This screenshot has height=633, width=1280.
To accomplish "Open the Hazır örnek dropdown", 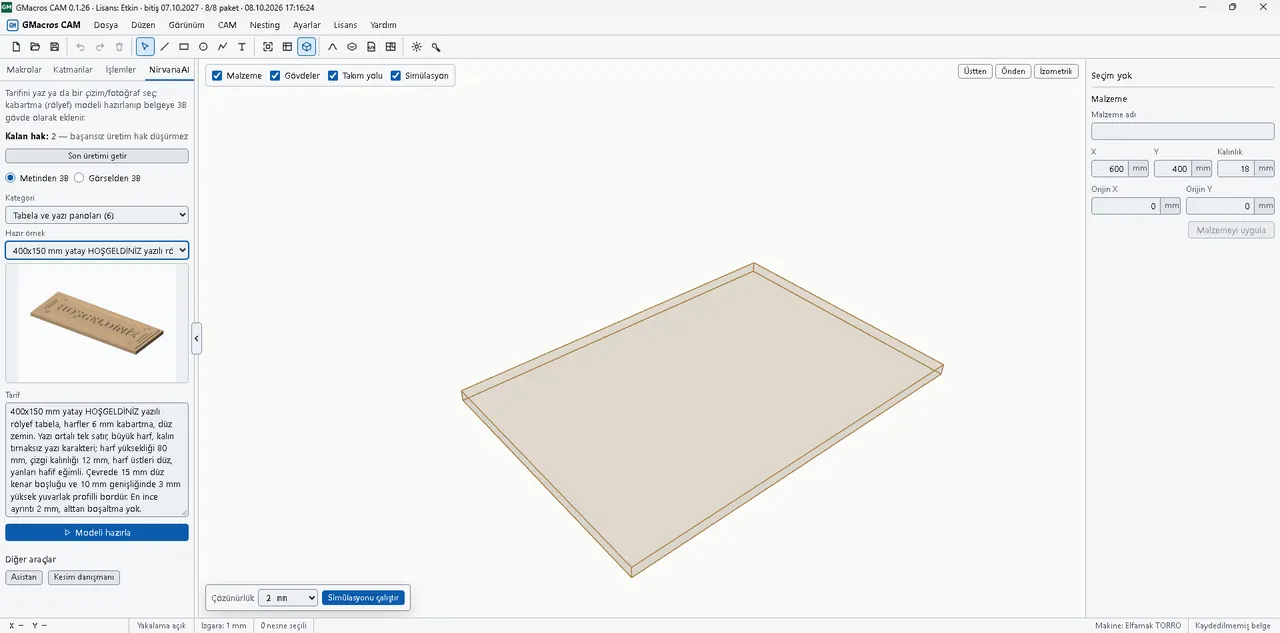I will [x=97, y=250].
